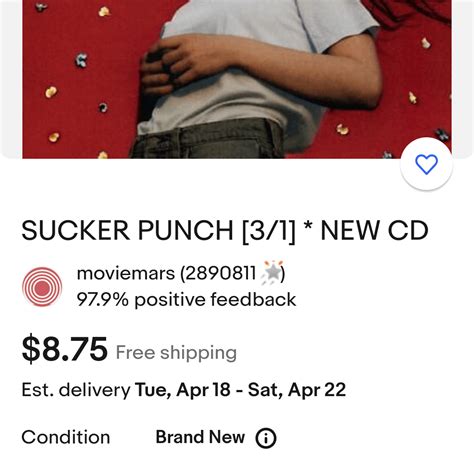Open the Sucker Punch album cover image
This screenshot has width=474, height=465.
[237, 79]
